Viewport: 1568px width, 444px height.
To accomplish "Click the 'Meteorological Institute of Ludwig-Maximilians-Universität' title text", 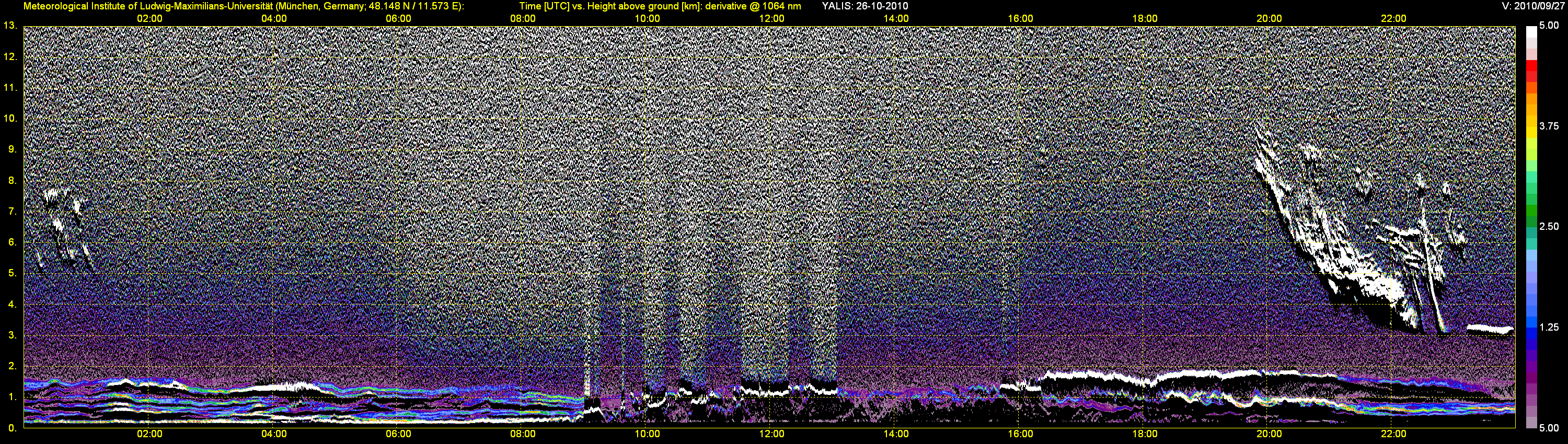I will [148, 6].
